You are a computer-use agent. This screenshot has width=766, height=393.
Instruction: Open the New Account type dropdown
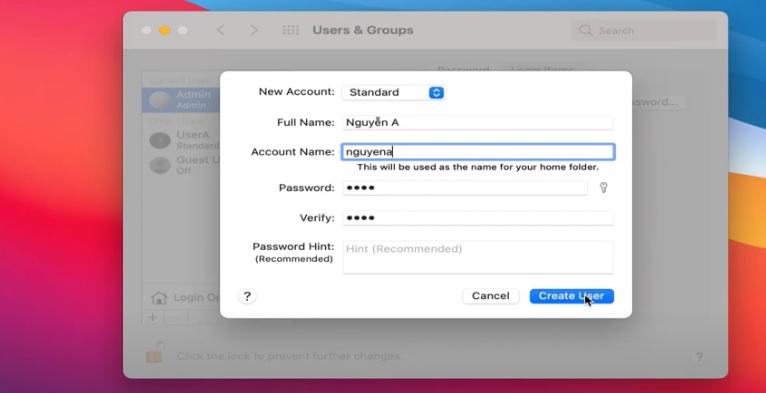[x=393, y=92]
